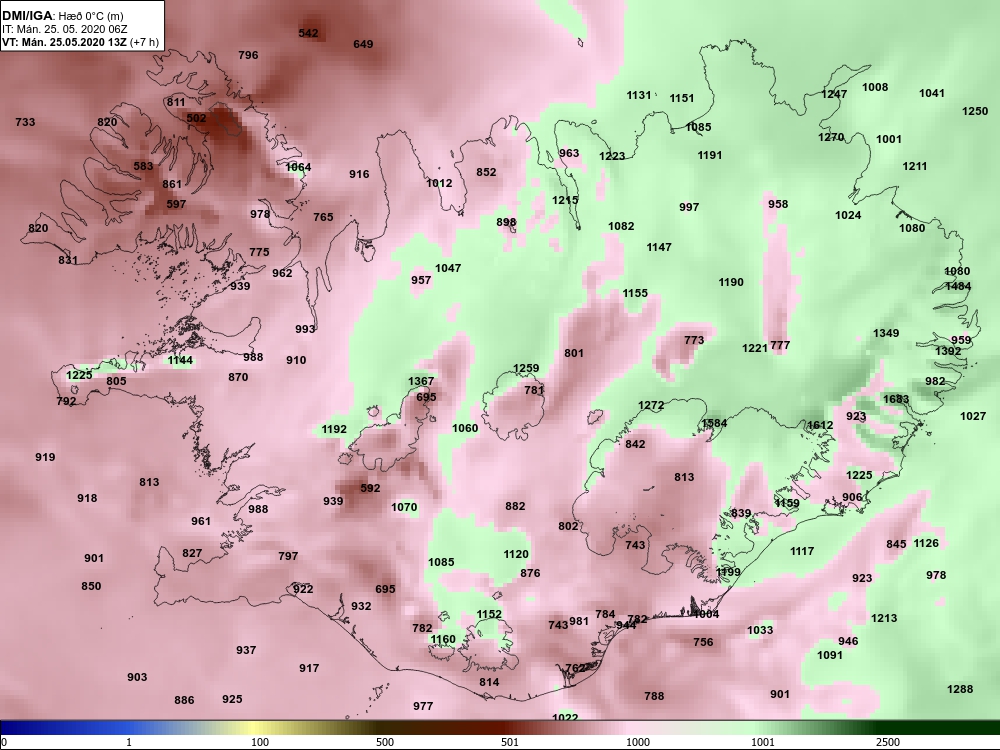1000x750 pixels.
Task: Click the map value 831
Action: [x=68, y=260]
